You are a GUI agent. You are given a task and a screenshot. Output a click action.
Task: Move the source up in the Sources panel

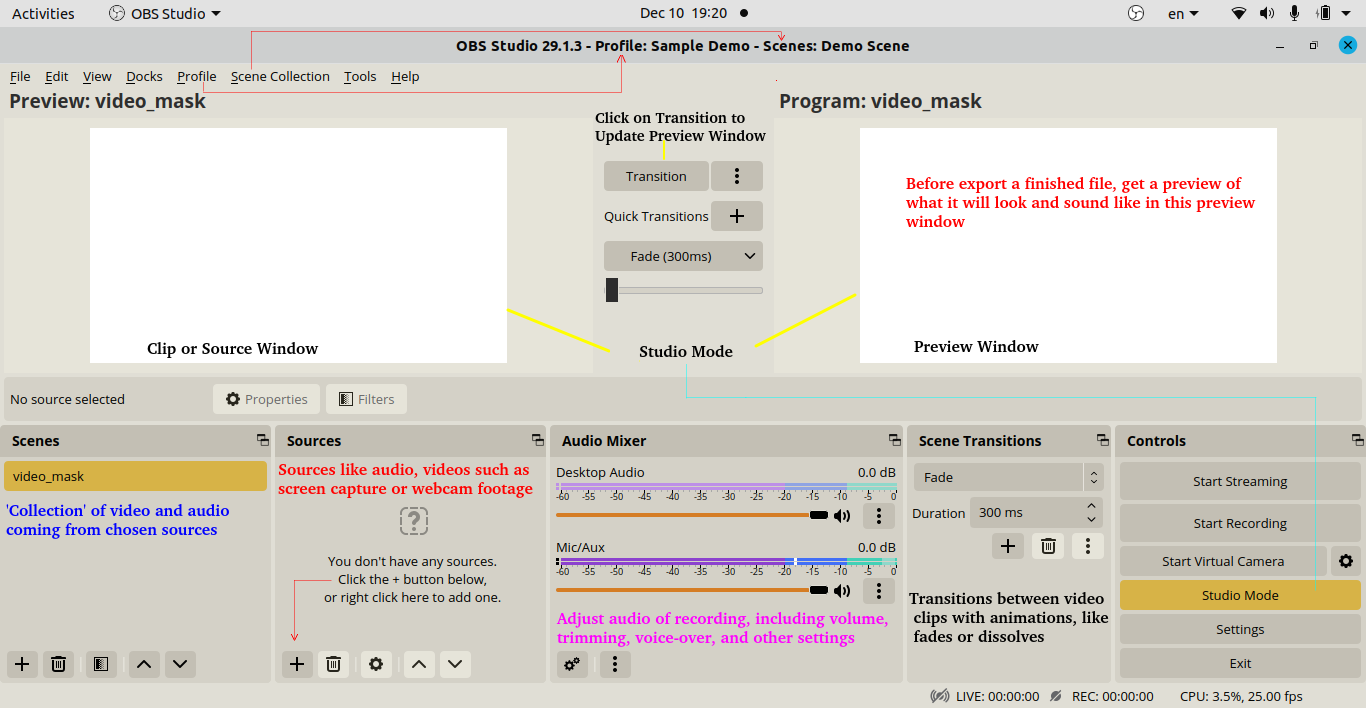[419, 664]
